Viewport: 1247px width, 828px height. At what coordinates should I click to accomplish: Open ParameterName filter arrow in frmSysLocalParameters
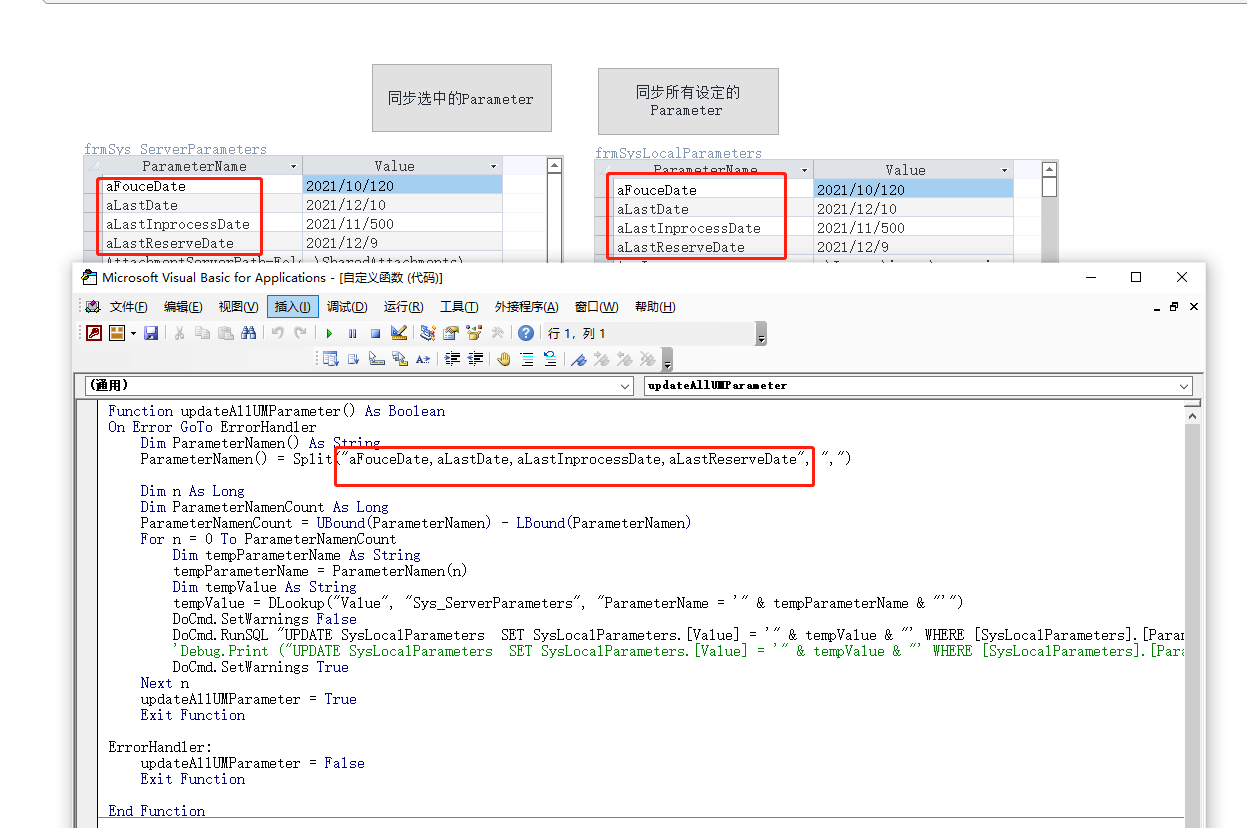click(804, 170)
